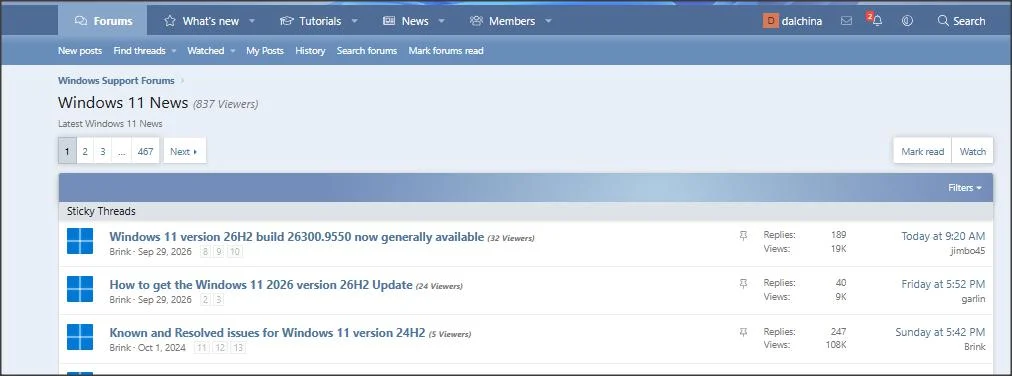This screenshot has width=1012, height=376.
Task: Expand the News dropdown arrow
Action: click(x=441, y=21)
